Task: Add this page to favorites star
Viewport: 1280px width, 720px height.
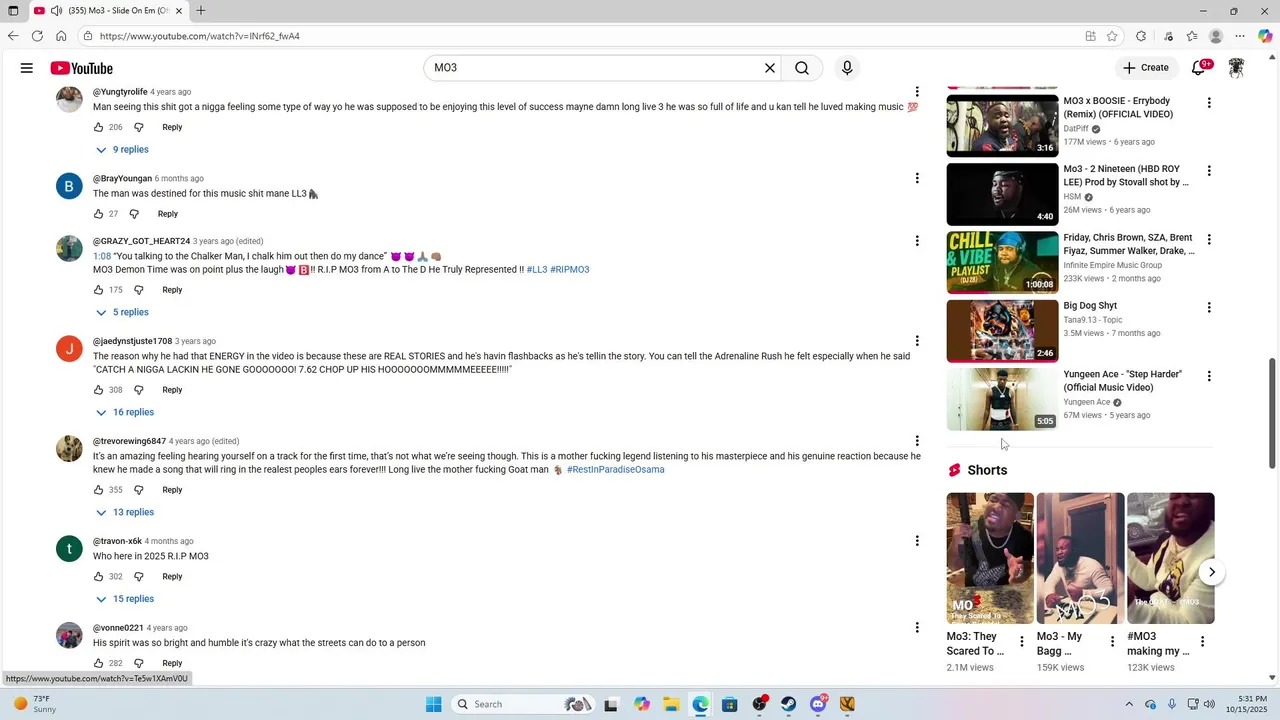Action: tap(1112, 36)
